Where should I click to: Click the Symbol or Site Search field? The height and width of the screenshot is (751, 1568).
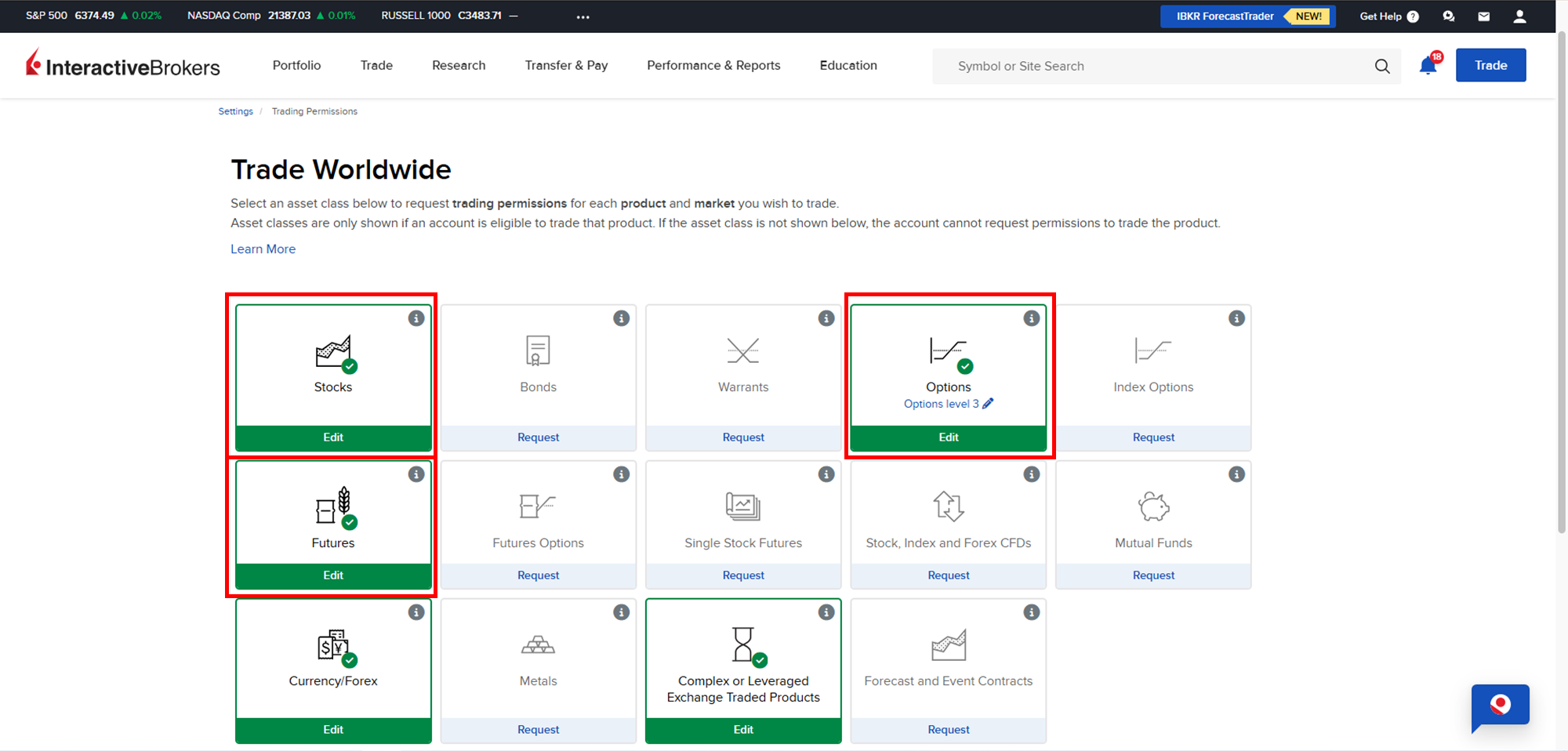click(1152, 67)
